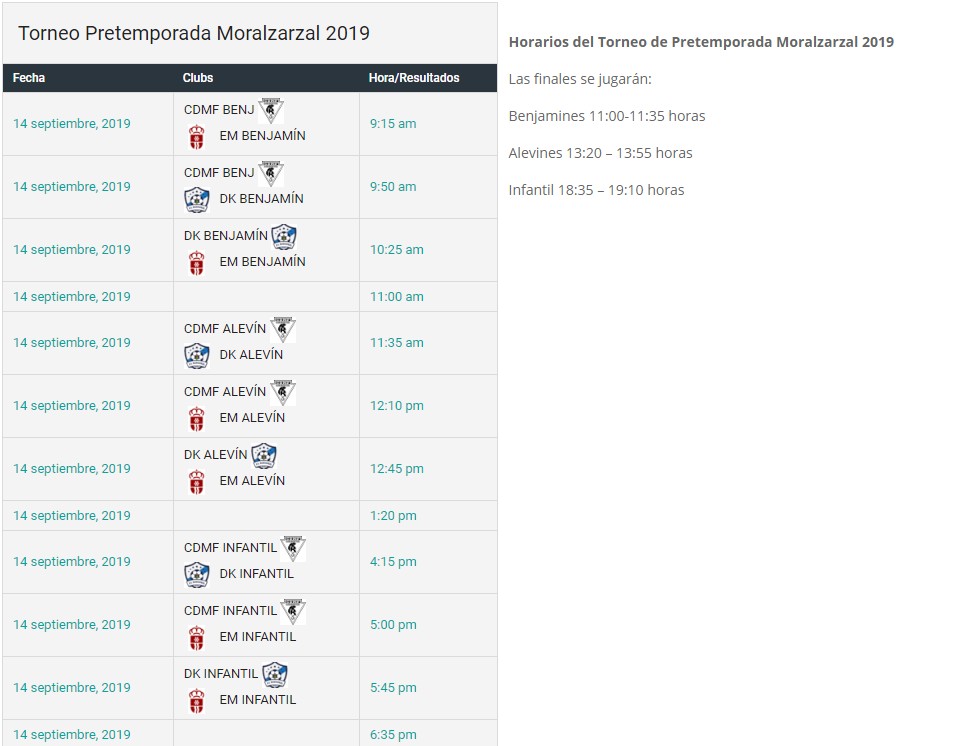
Task: Open the 5:45 pm match time link
Action: [393, 688]
